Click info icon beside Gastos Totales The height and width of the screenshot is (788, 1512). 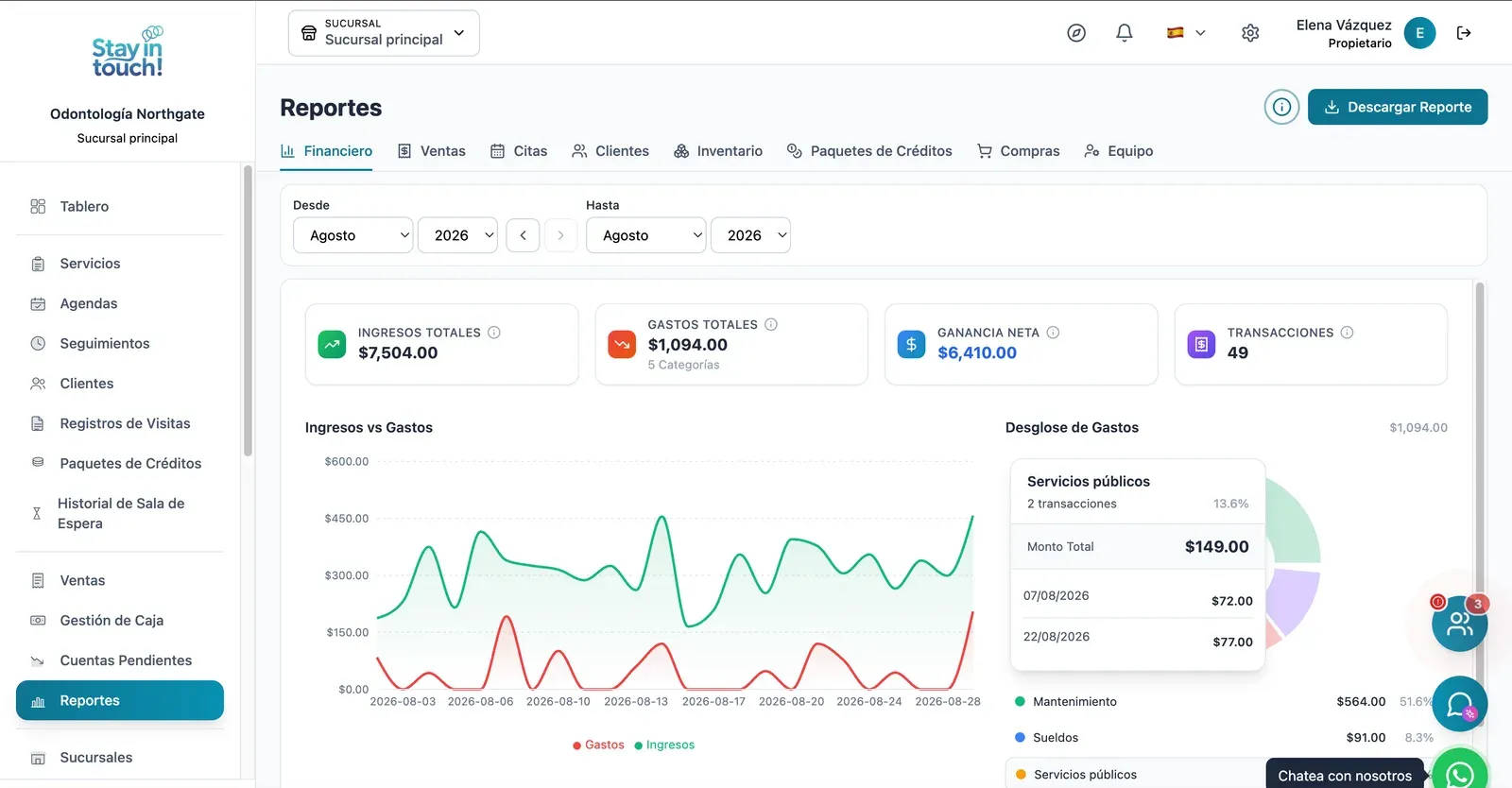(771, 324)
